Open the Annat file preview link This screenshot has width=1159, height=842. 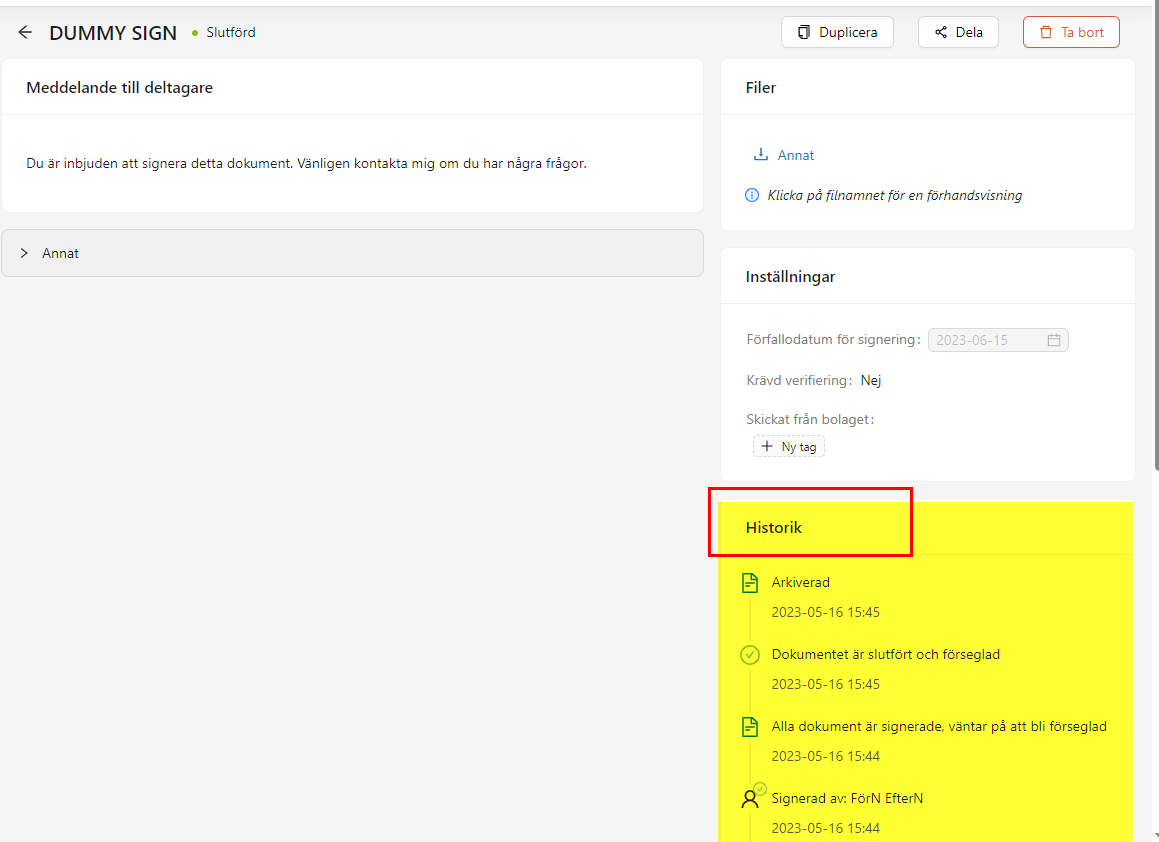tap(795, 155)
